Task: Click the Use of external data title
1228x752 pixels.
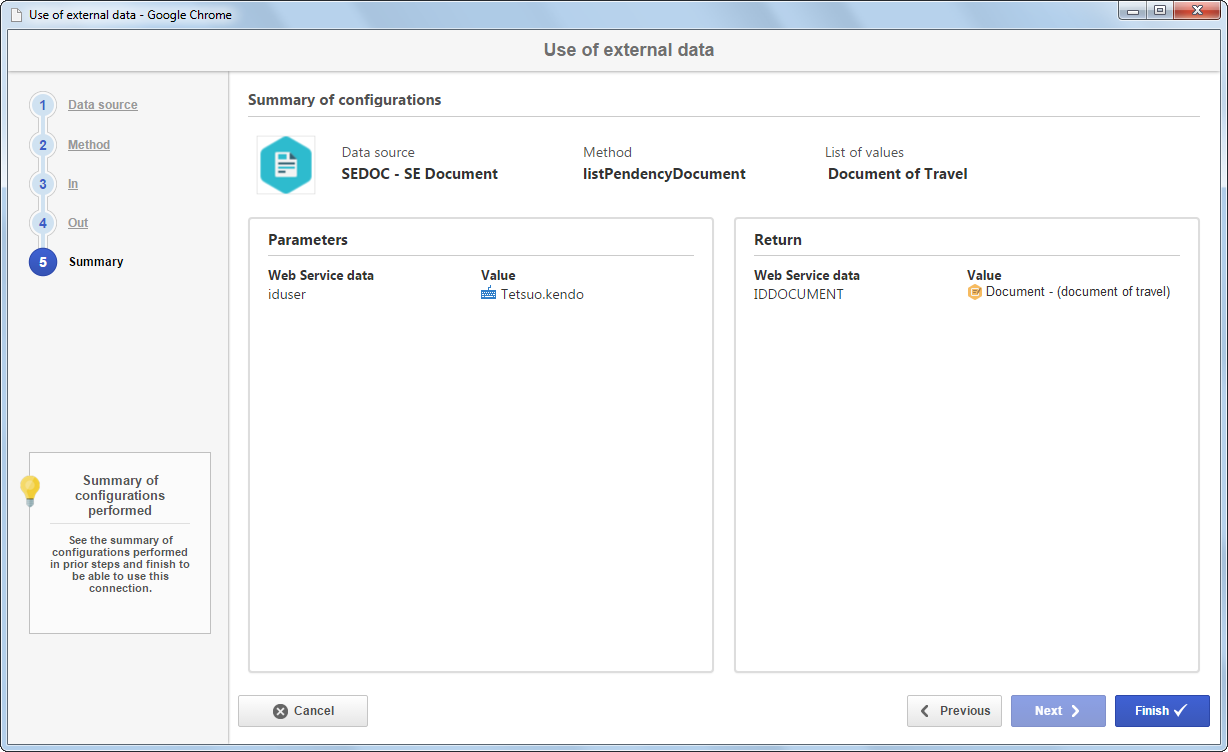Action: point(629,50)
